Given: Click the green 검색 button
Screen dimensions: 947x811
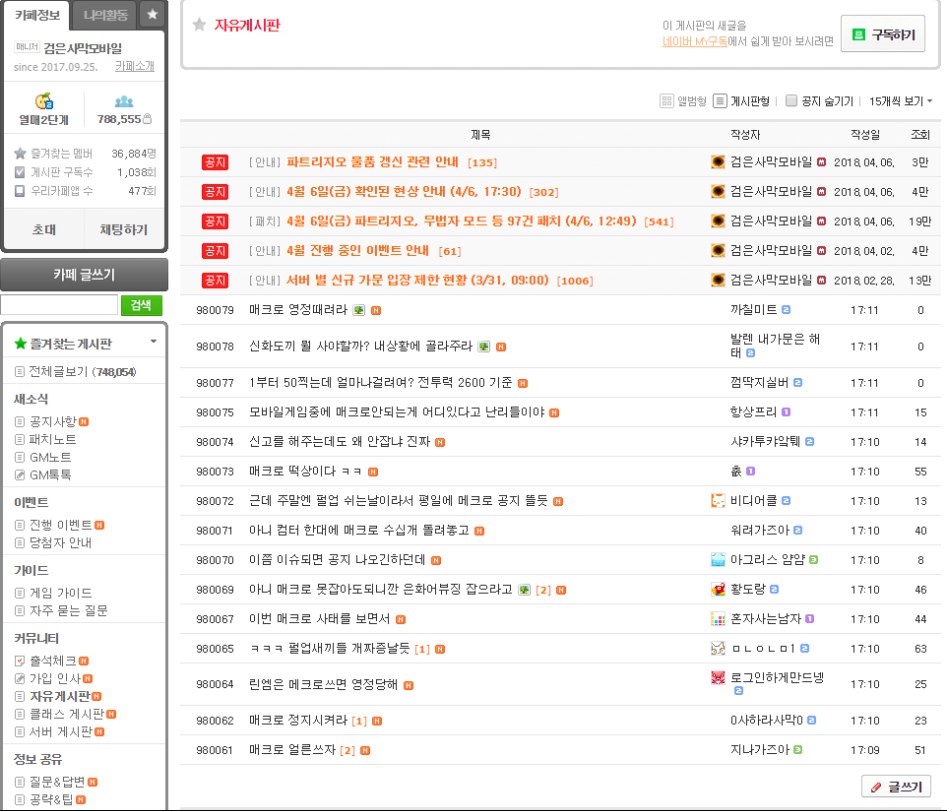Looking at the screenshot, I should (141, 305).
